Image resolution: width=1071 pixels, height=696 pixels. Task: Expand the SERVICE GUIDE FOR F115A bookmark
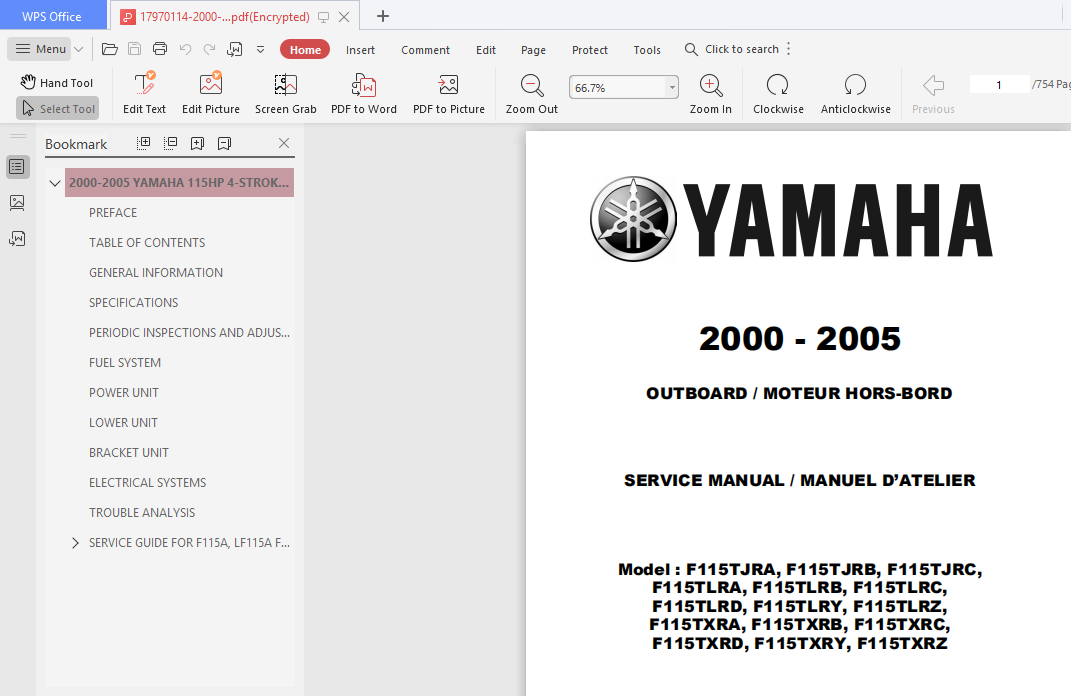click(75, 543)
